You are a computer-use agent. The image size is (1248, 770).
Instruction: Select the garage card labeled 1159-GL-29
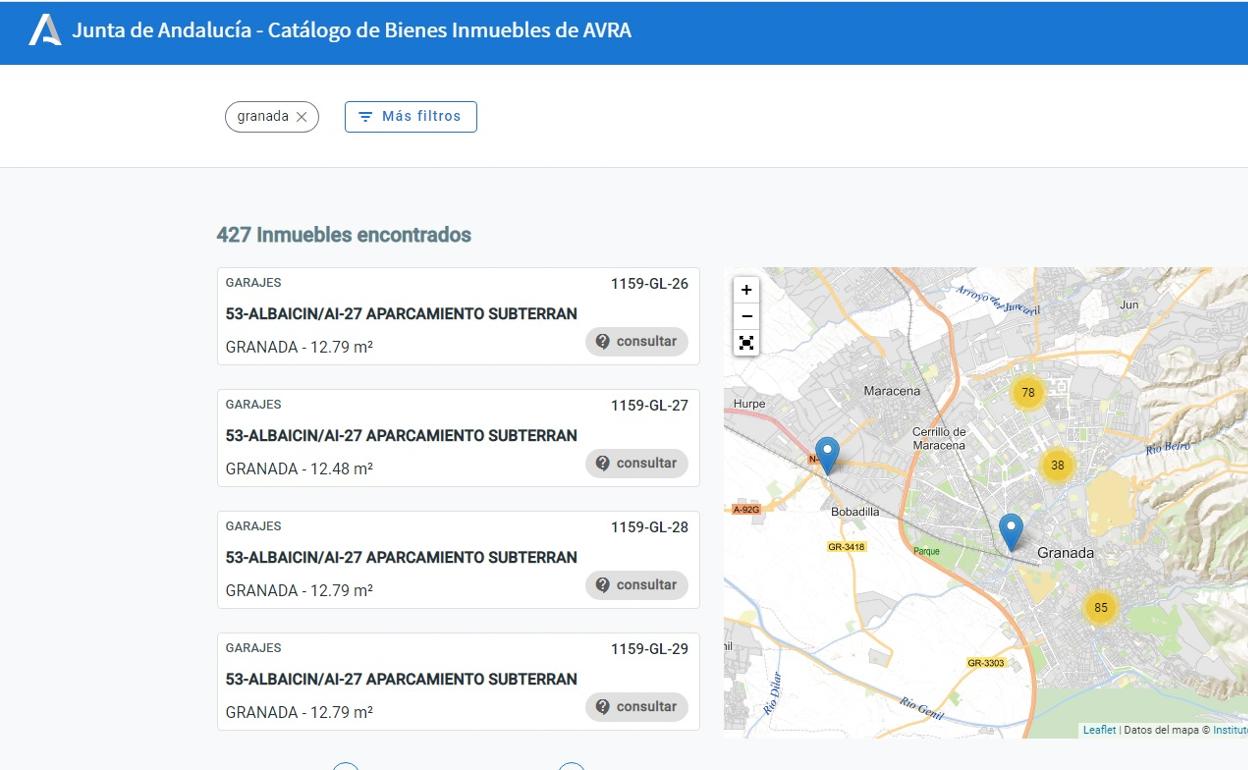(x=400, y=680)
